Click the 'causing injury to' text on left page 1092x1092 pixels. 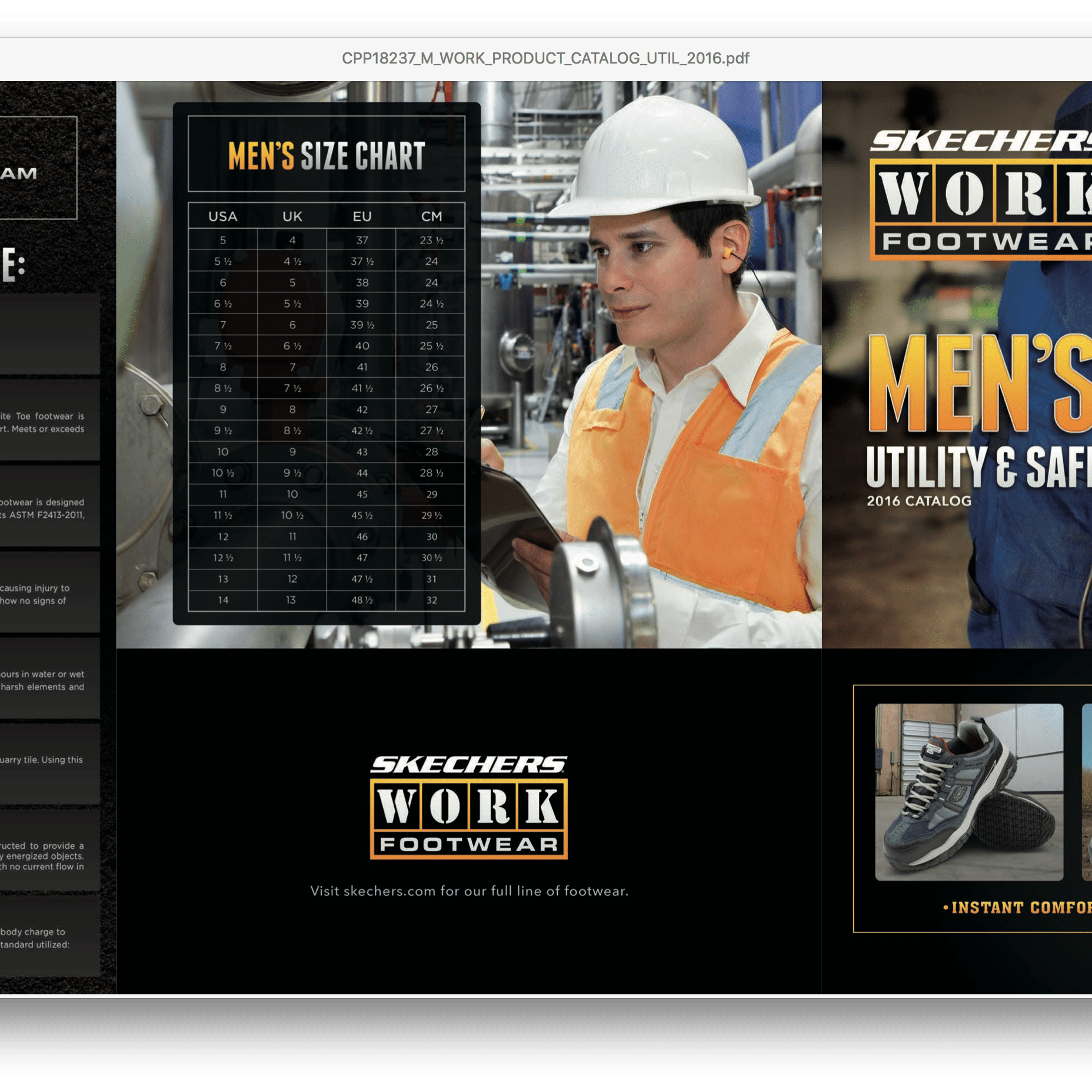[35, 588]
